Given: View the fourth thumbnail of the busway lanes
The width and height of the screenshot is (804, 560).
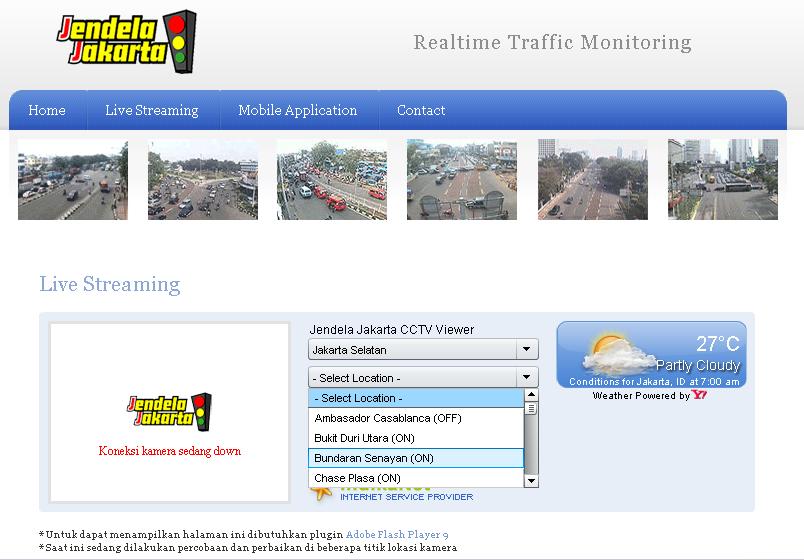Looking at the screenshot, I should click(462, 180).
